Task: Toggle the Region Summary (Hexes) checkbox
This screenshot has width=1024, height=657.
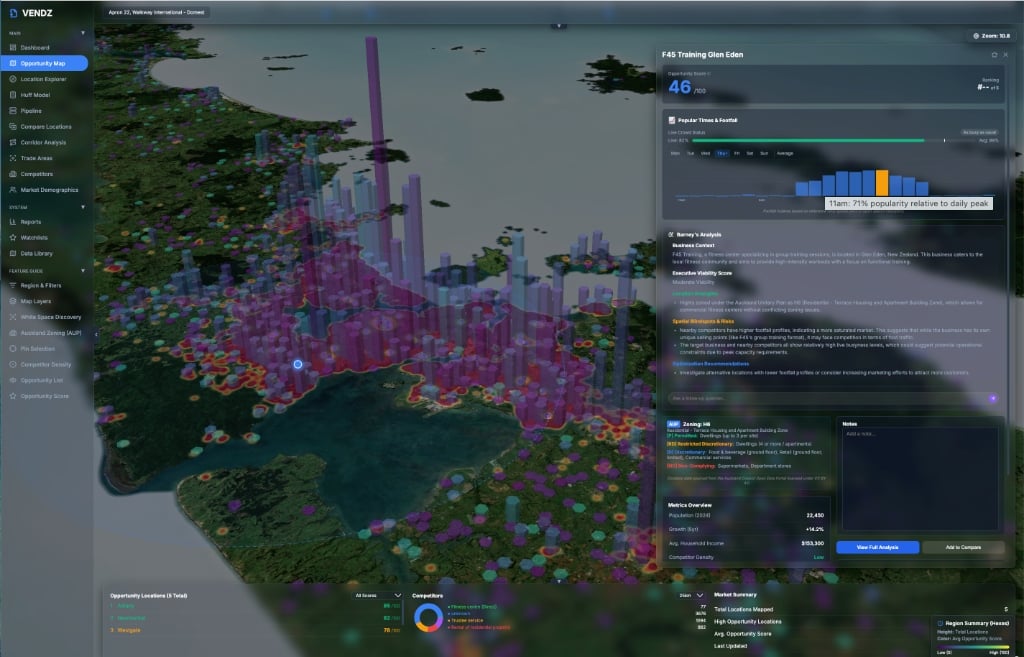Action: (x=940, y=623)
